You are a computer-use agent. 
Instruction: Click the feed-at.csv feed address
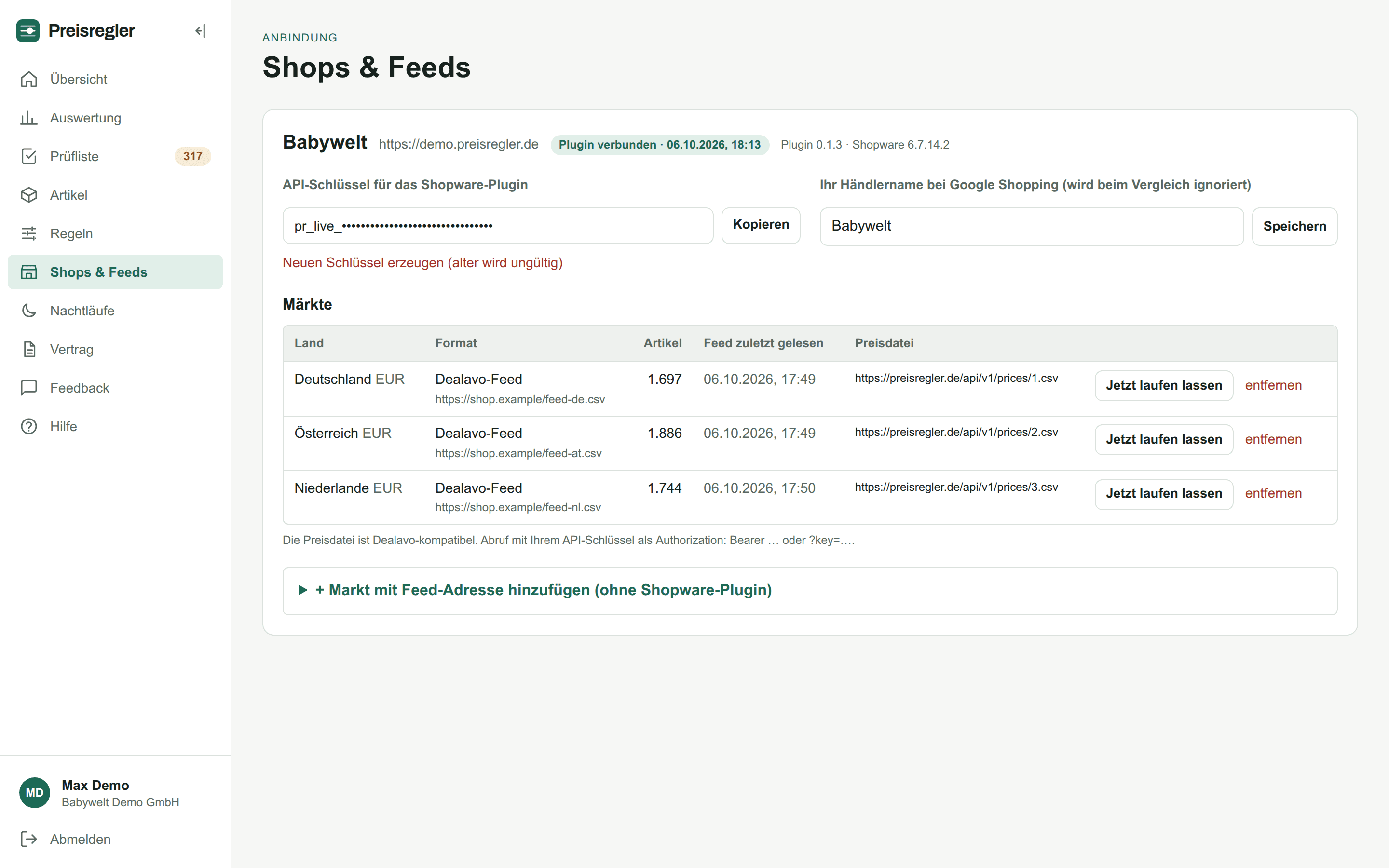(518, 453)
